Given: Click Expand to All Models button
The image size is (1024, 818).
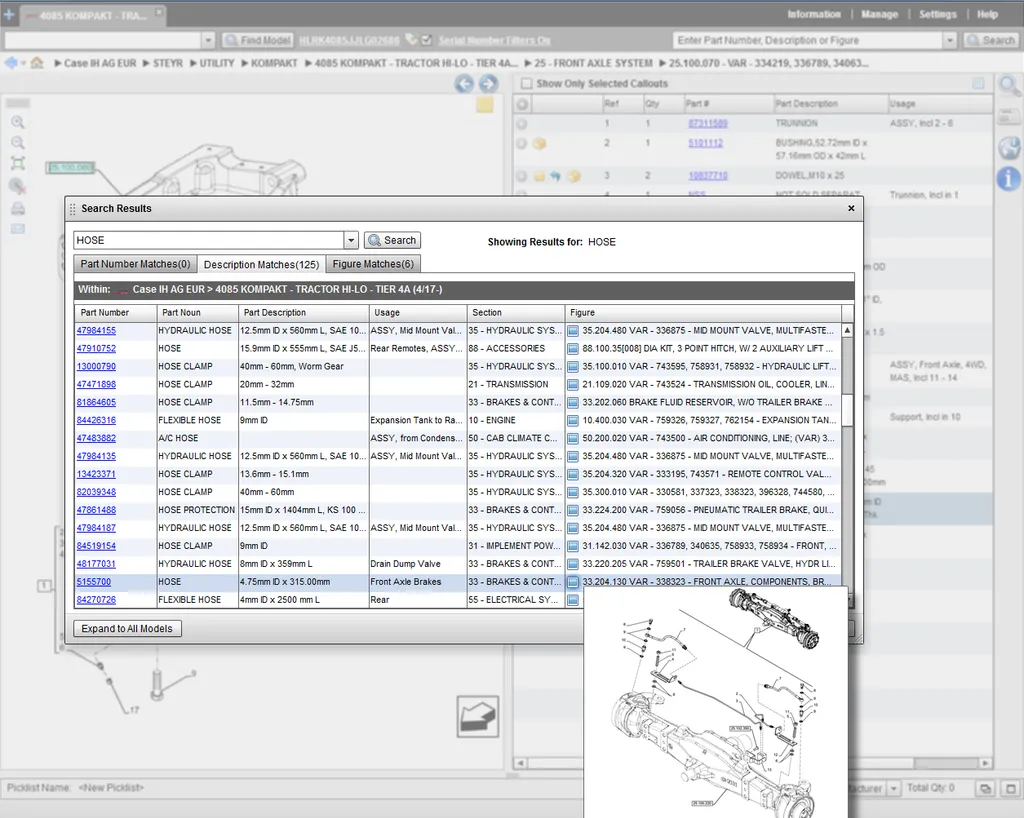Looking at the screenshot, I should click(127, 629).
